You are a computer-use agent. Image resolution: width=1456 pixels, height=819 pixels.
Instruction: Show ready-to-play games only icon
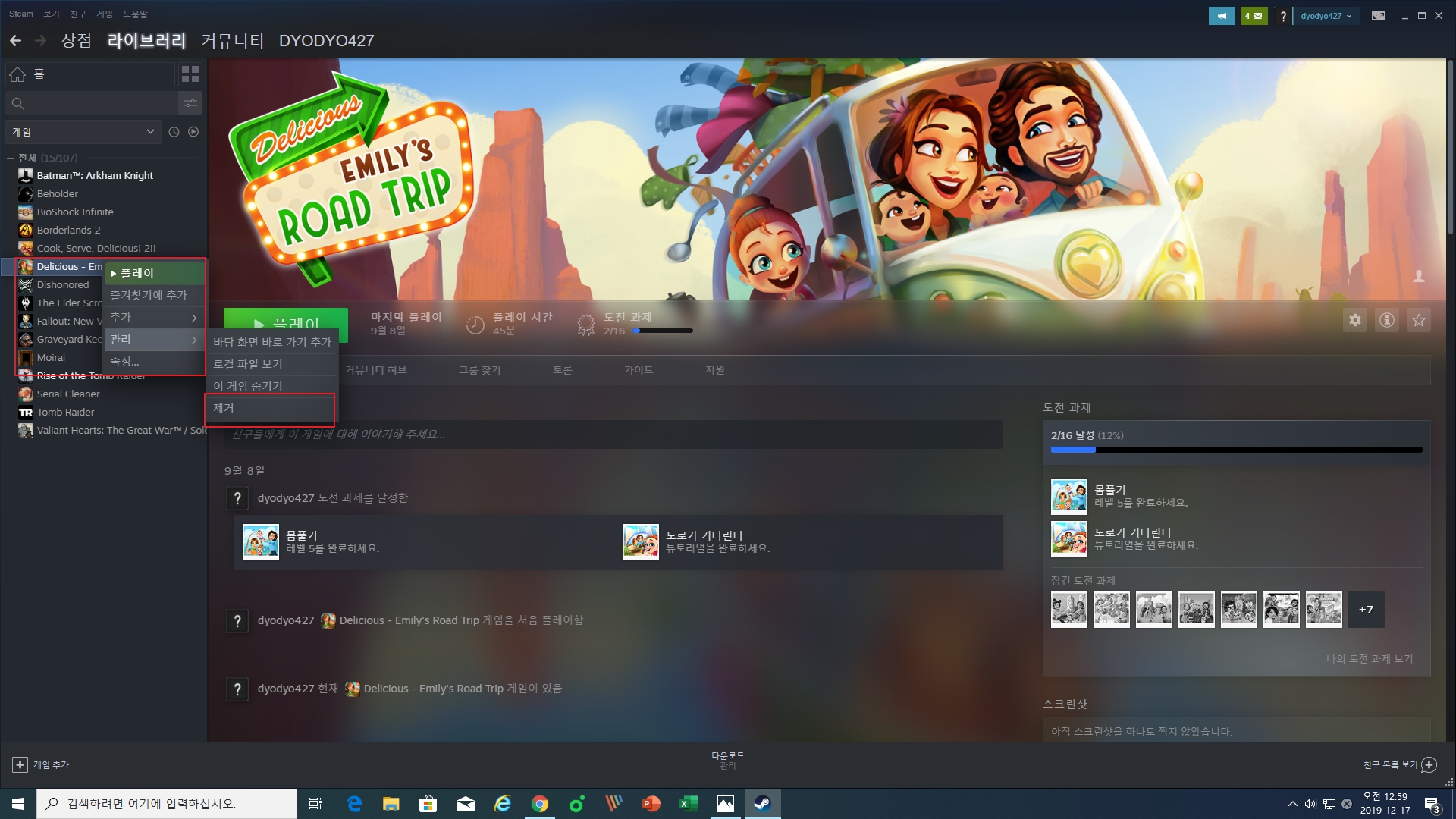[x=193, y=131]
